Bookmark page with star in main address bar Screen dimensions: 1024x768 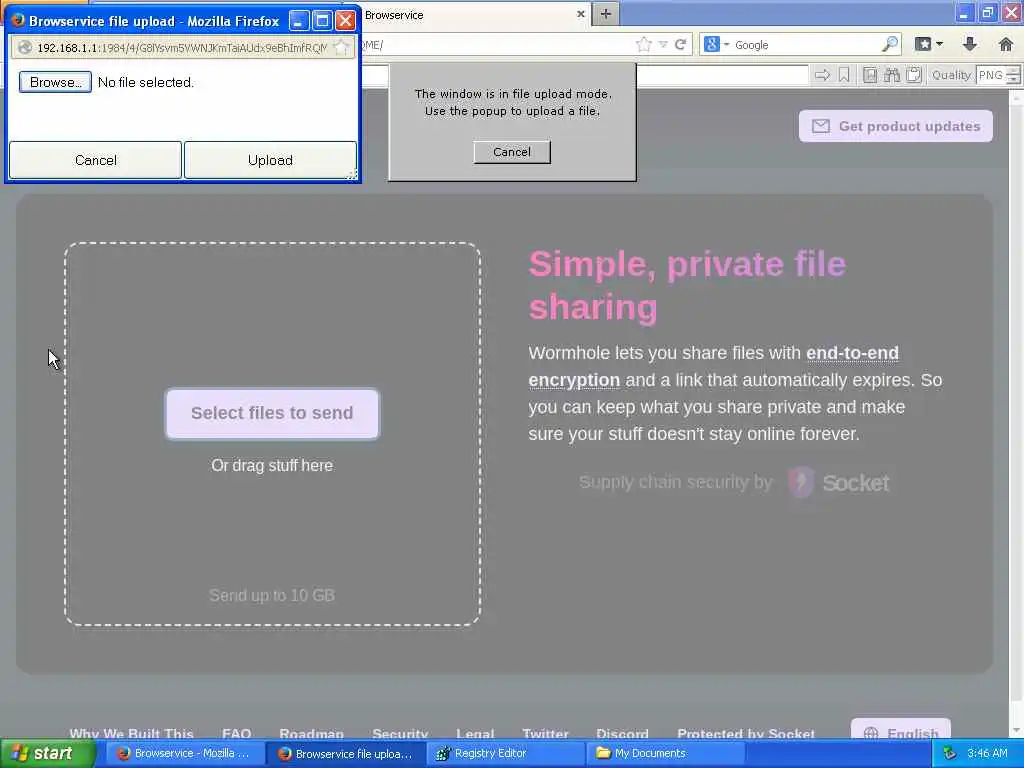[643, 44]
